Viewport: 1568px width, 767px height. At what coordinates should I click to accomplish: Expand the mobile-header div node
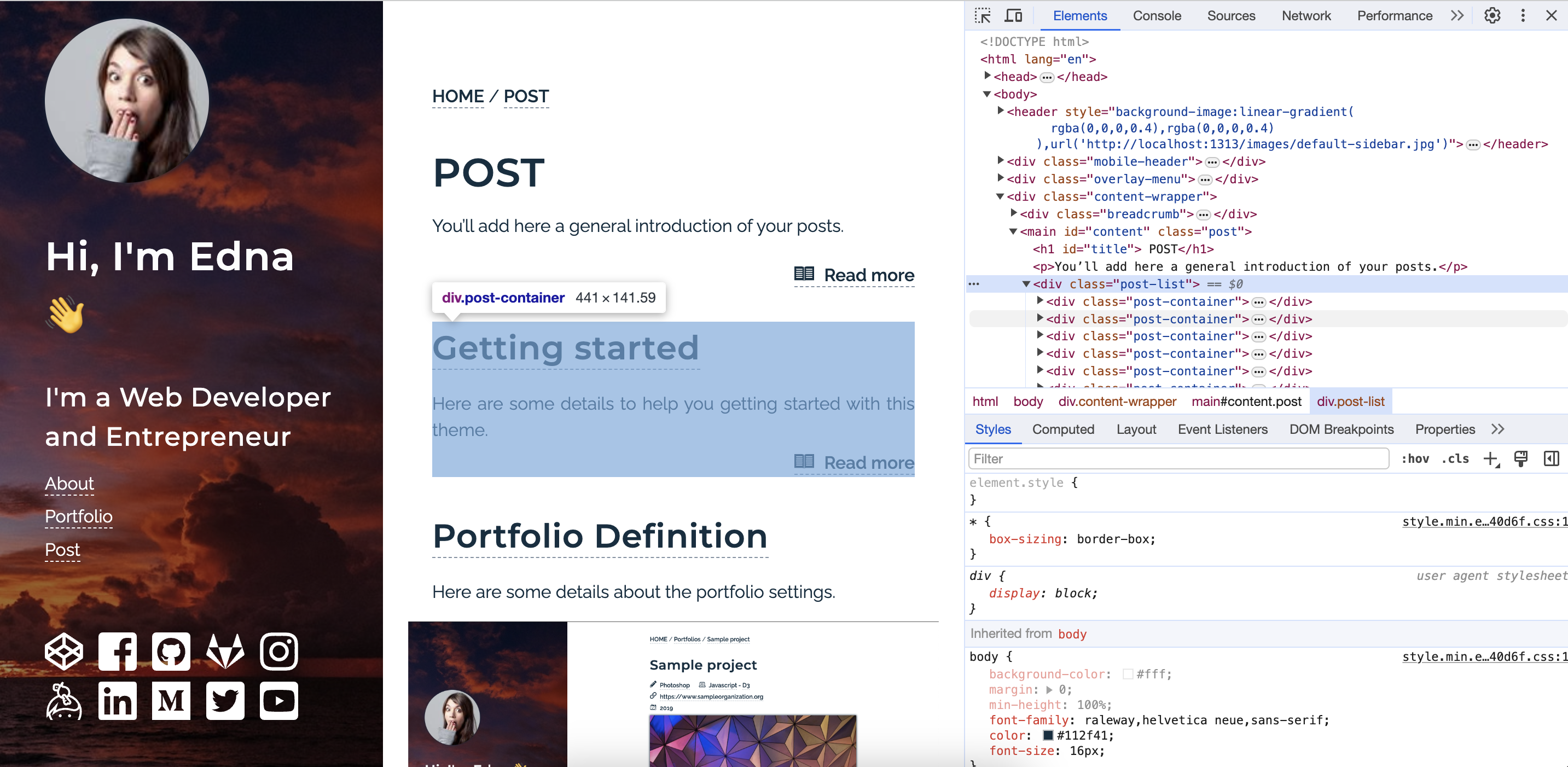click(x=1000, y=161)
